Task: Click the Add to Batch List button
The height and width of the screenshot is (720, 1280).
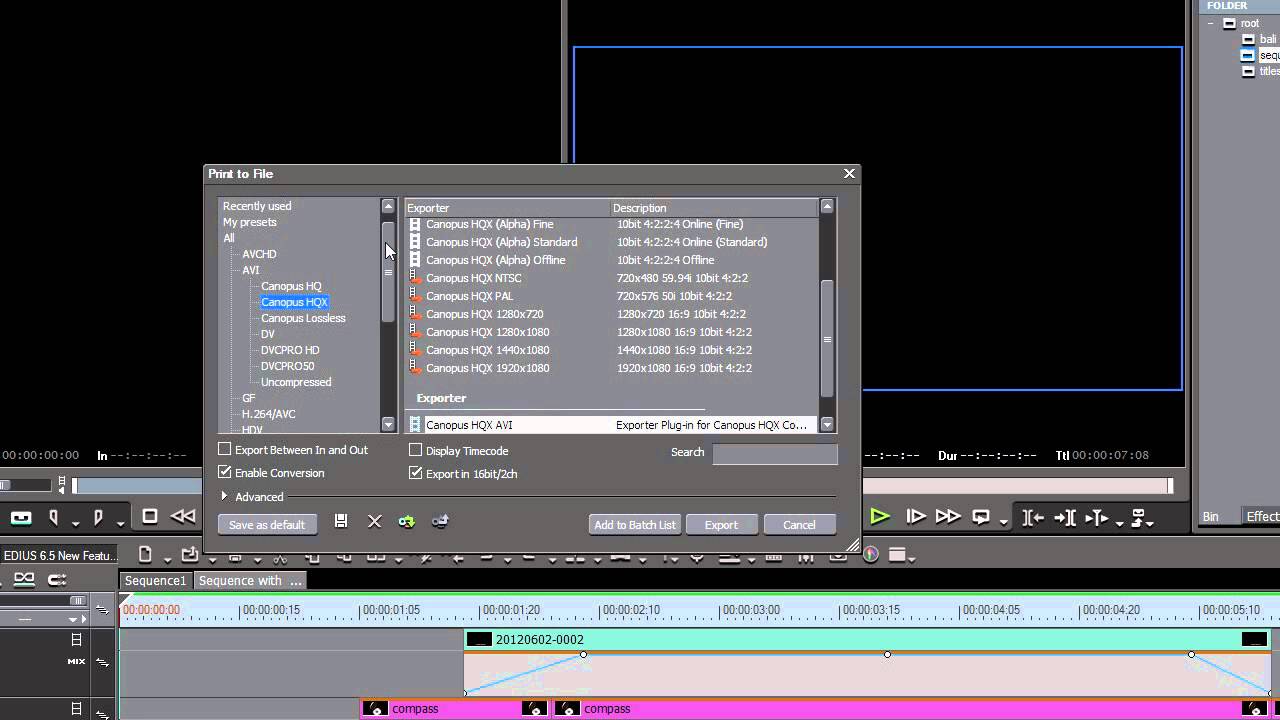Action: point(635,525)
